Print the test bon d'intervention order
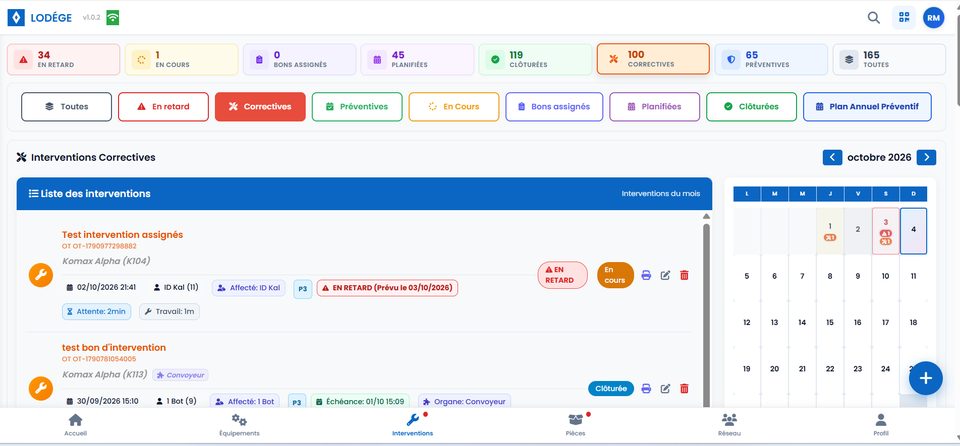This screenshot has height=446, width=960. pos(646,388)
